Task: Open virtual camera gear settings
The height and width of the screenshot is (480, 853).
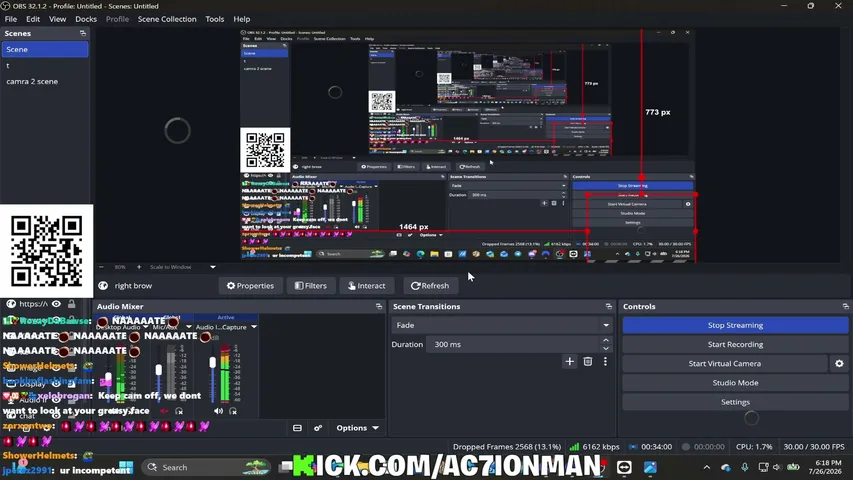Action: tap(839, 364)
